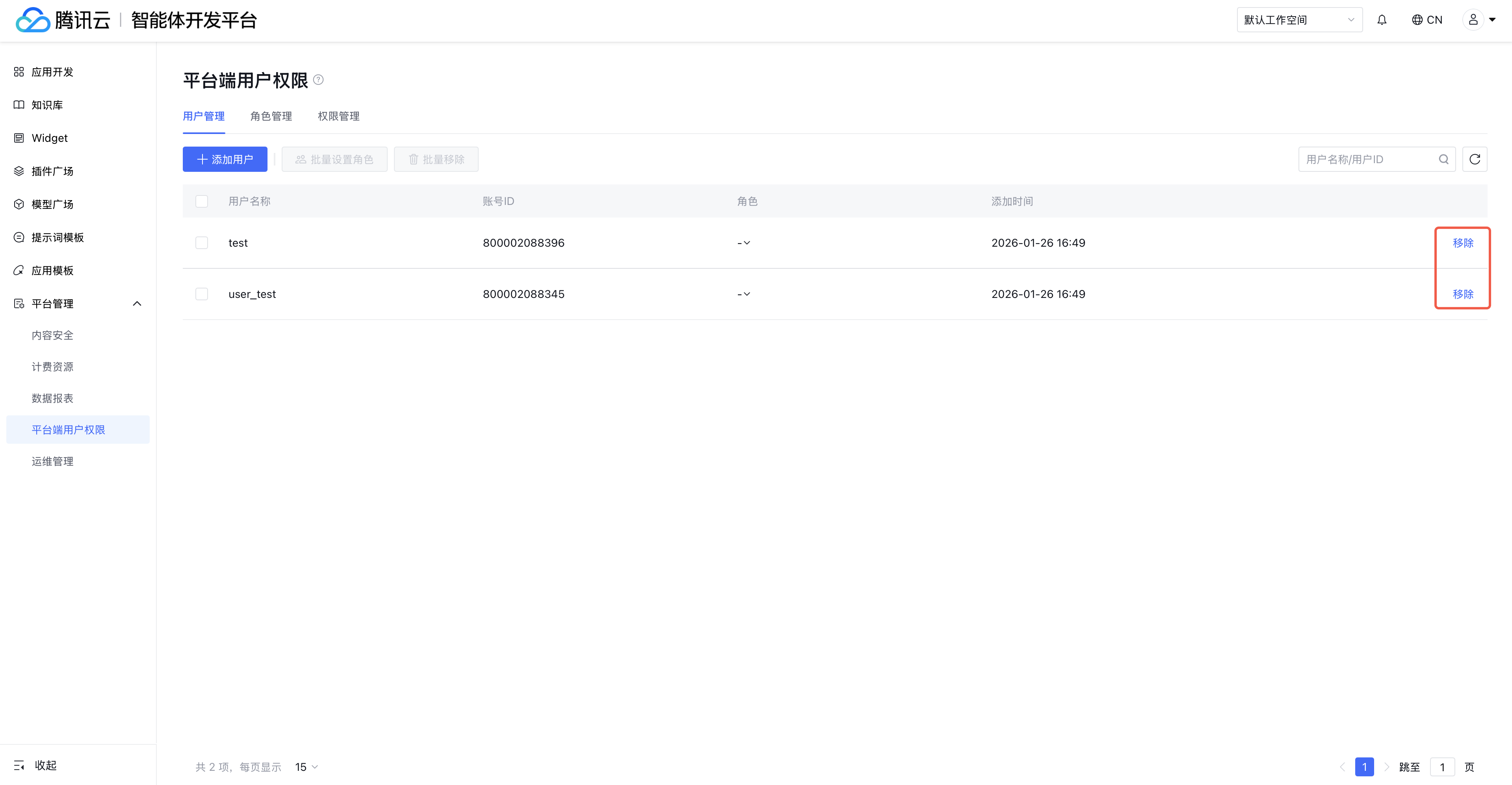Collapse the sidebar with the 收起 icon
The width and height of the screenshot is (1512, 785).
coord(19,765)
